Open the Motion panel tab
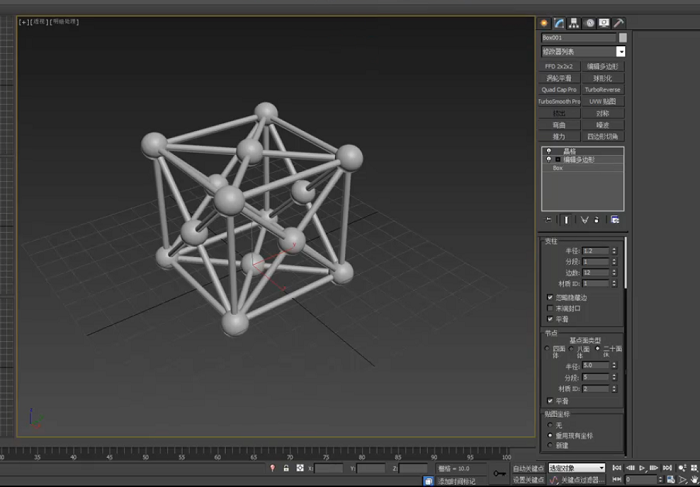 click(590, 23)
